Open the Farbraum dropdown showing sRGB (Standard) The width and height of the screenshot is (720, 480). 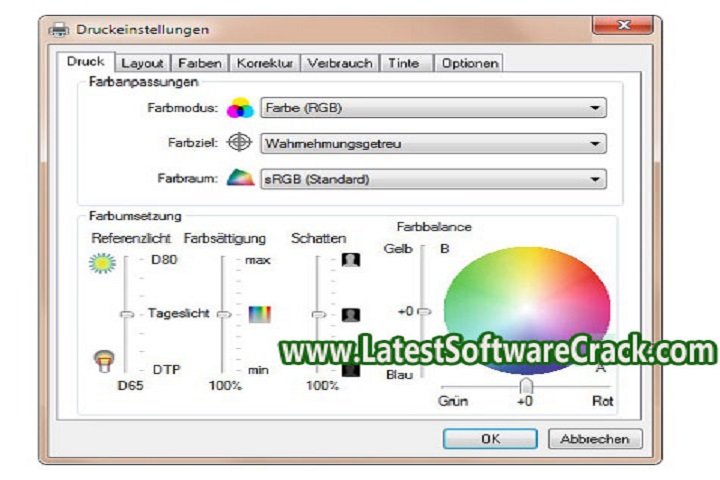point(433,179)
